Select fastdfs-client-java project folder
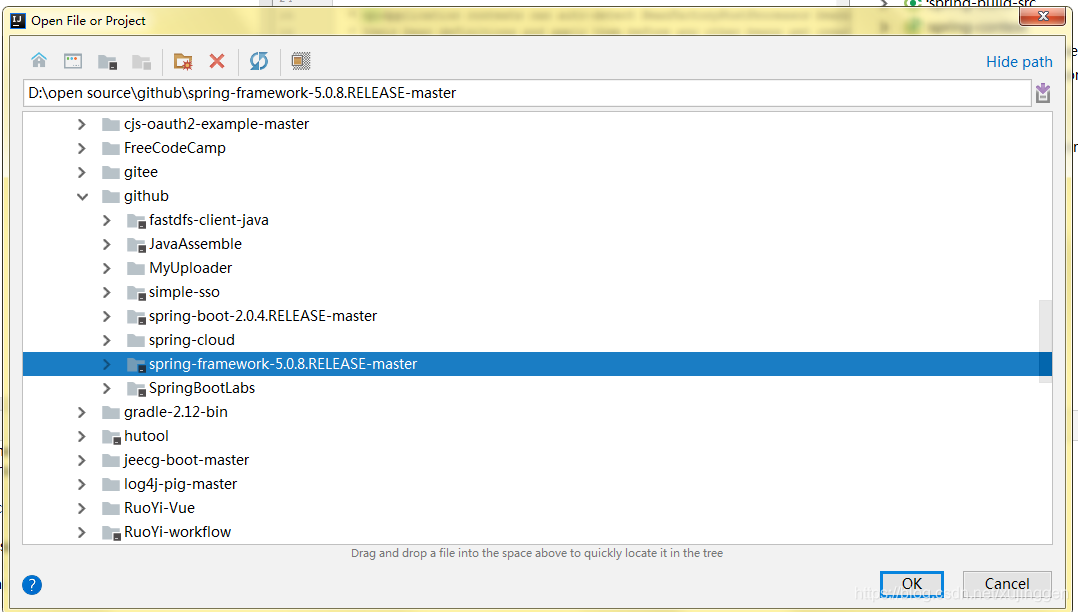Screen dimensions: 1078x612 pyautogui.click(x=208, y=221)
